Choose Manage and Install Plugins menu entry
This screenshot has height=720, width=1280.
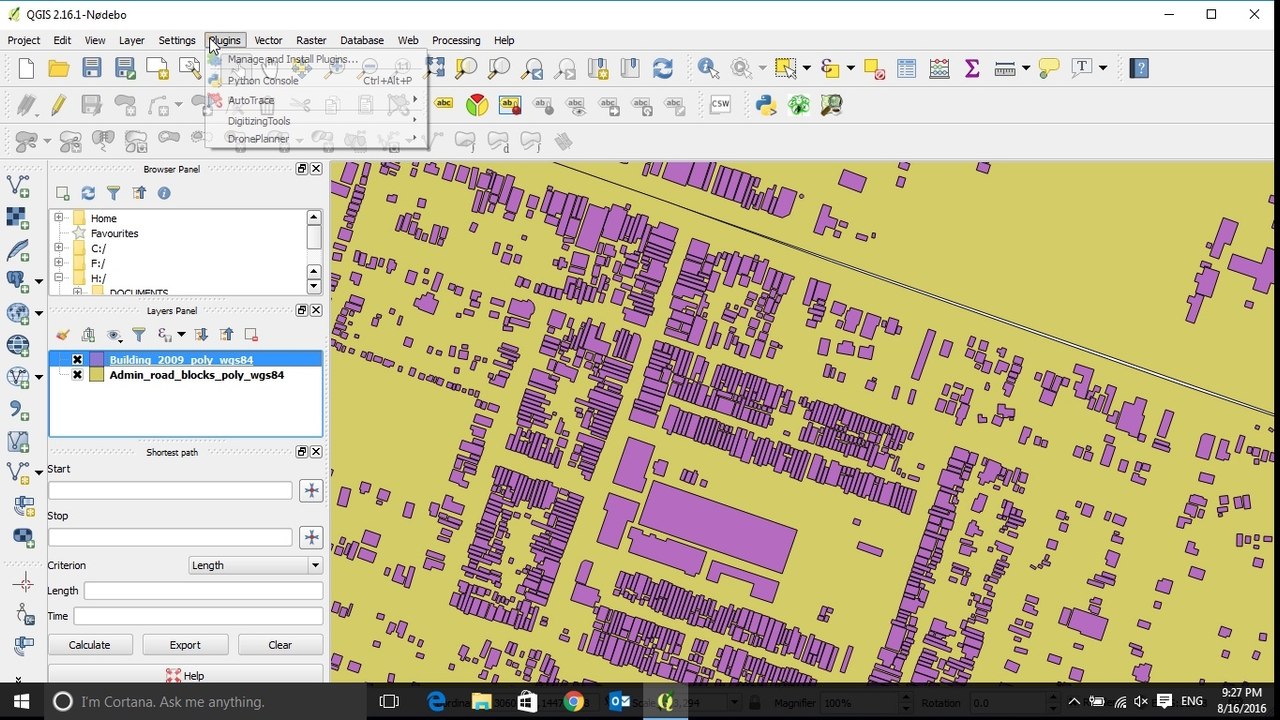coord(292,60)
